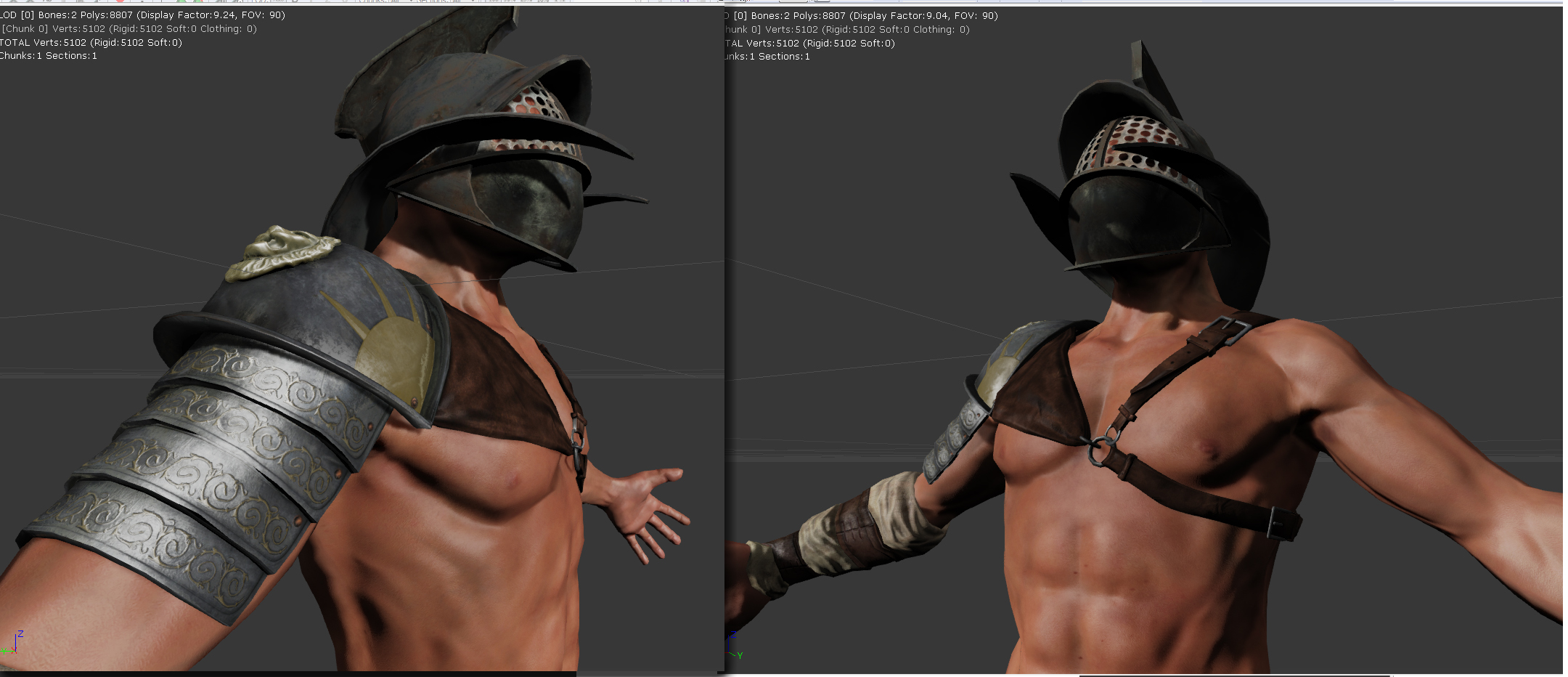Click the Chunks:1 Sections:1 line in left viewport
This screenshot has width=1568, height=677.
coord(49,56)
